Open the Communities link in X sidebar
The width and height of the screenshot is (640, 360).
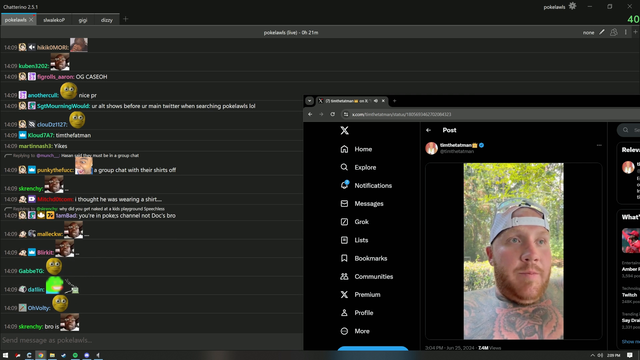[367, 276]
